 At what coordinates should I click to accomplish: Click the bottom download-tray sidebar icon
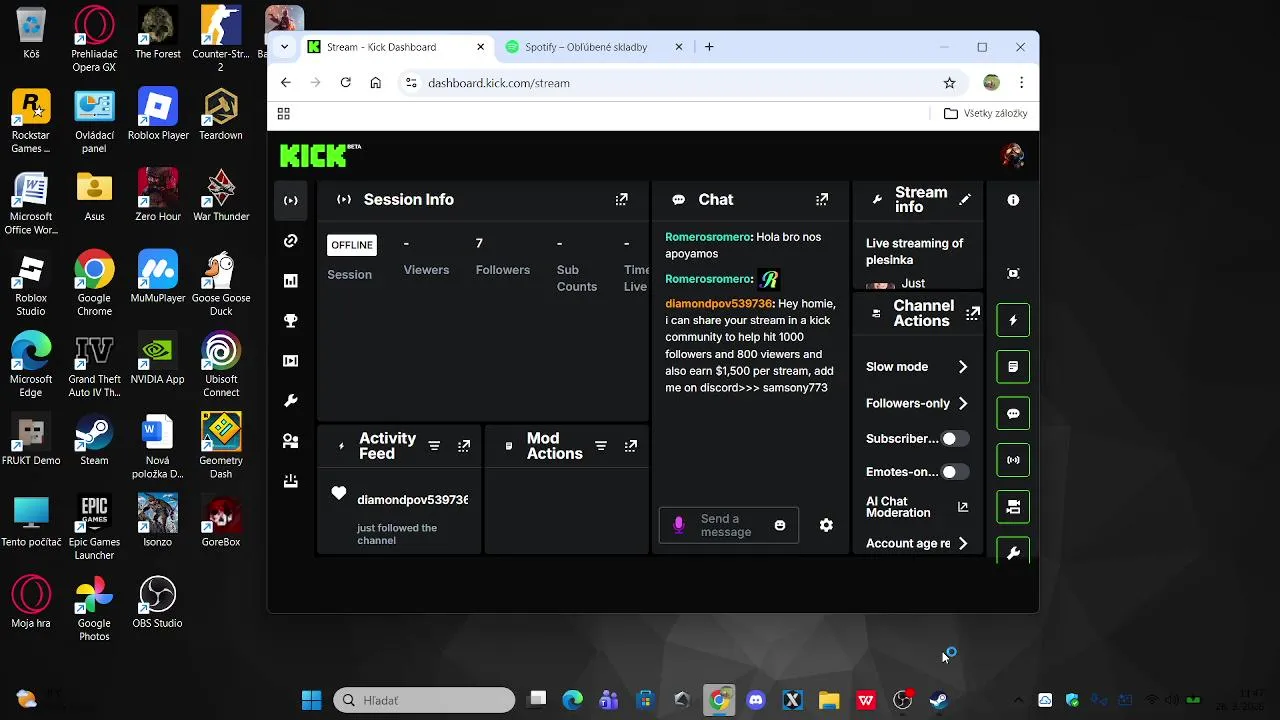pos(291,481)
